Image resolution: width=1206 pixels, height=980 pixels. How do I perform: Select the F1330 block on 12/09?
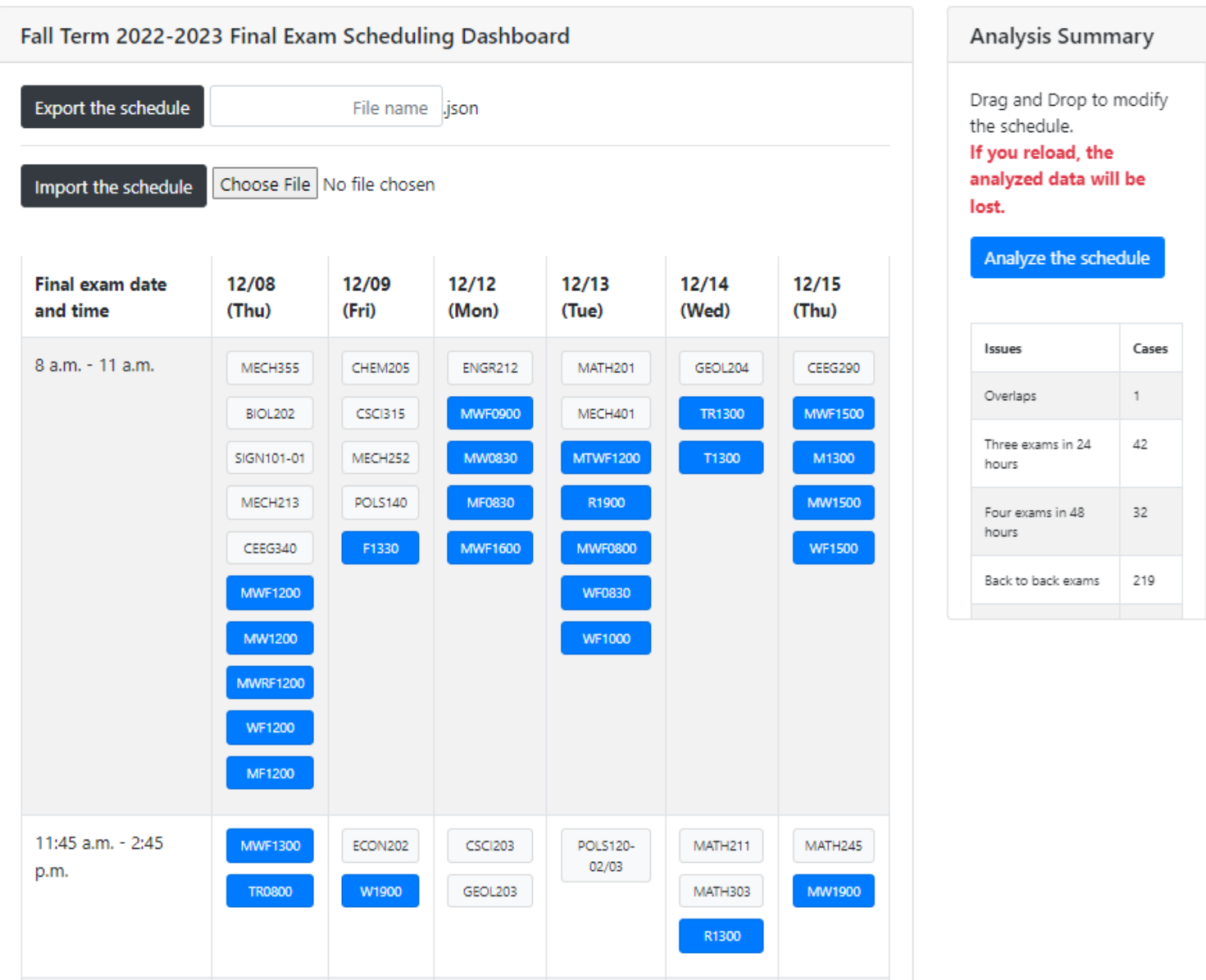tap(380, 548)
